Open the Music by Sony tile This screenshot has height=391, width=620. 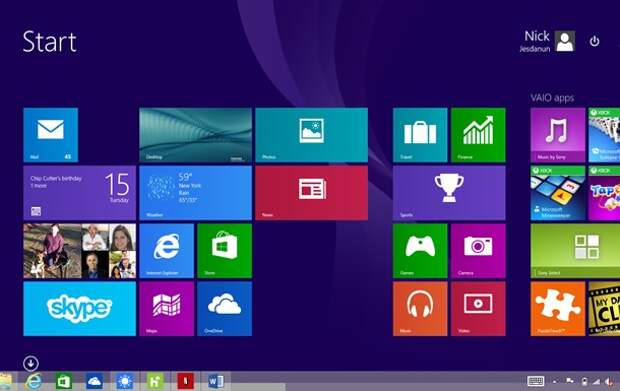(558, 135)
